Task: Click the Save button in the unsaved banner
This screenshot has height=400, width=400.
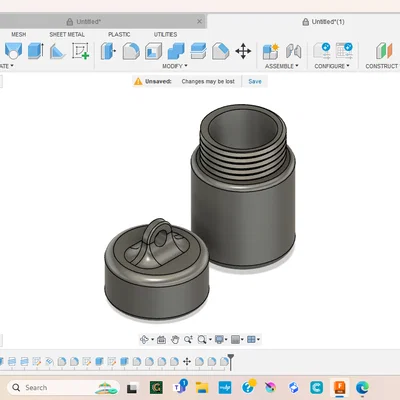Action: (x=255, y=81)
